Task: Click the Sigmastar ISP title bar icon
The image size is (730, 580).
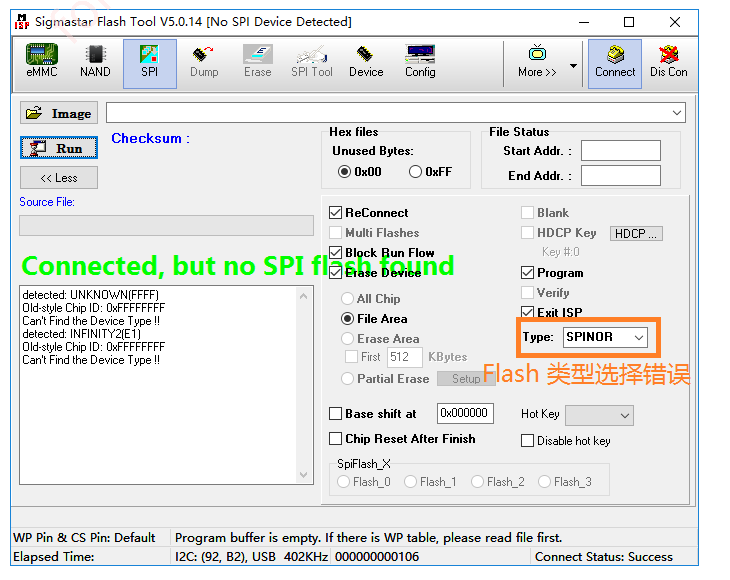Action: (x=21, y=22)
